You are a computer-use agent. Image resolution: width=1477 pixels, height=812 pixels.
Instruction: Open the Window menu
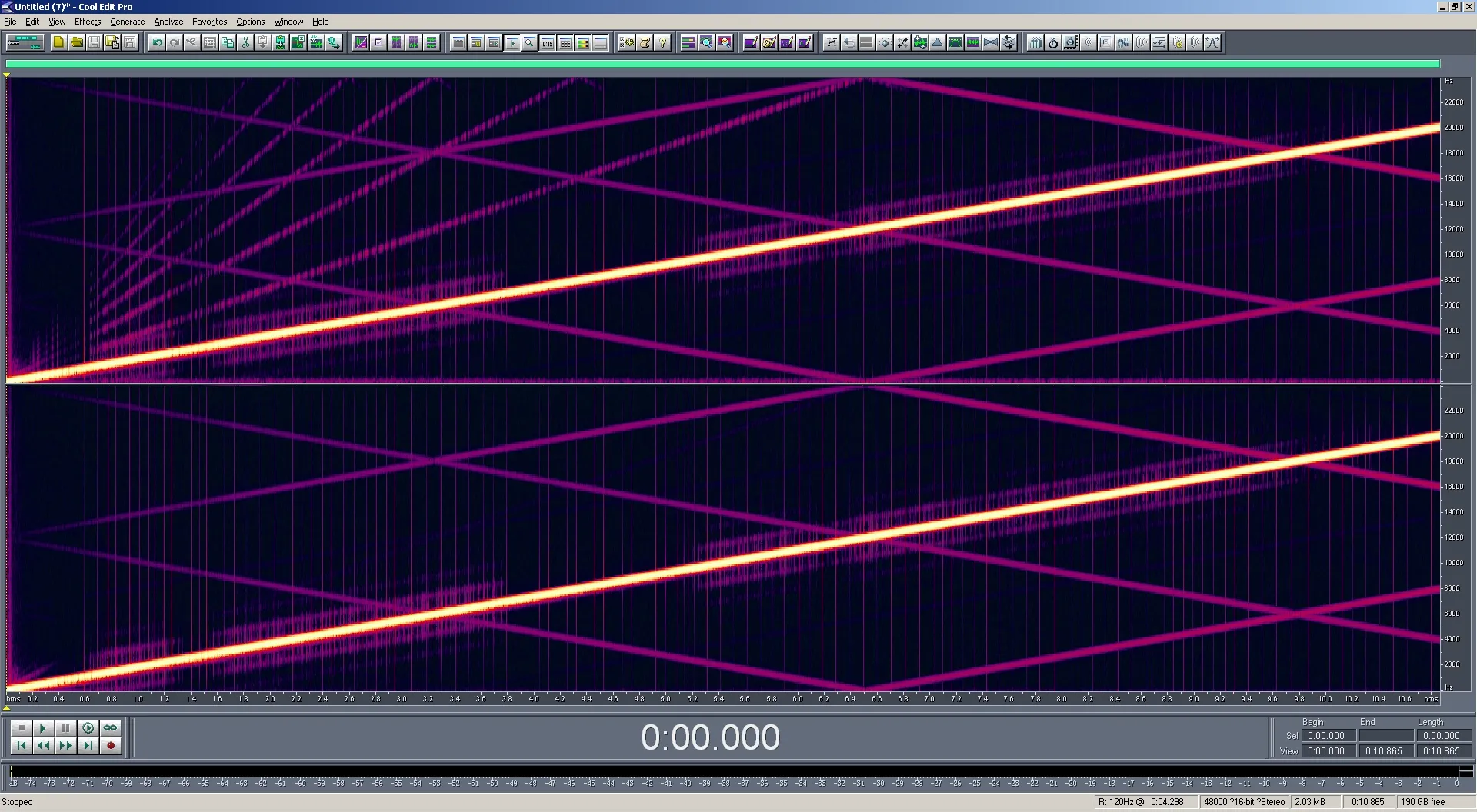click(288, 22)
